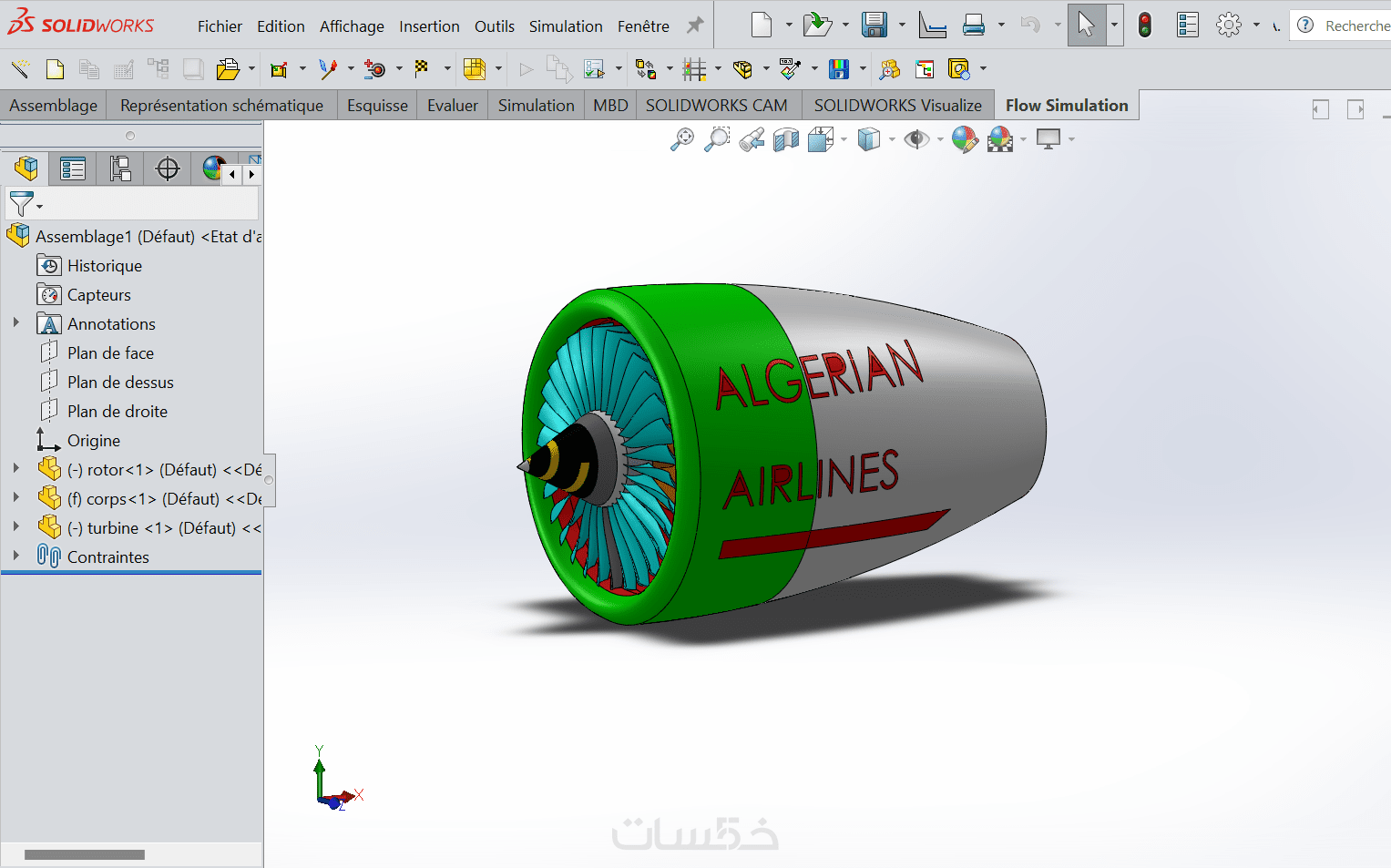This screenshot has height=868, width=1391.
Task: Click the file properties list icon
Action: 1188,25
